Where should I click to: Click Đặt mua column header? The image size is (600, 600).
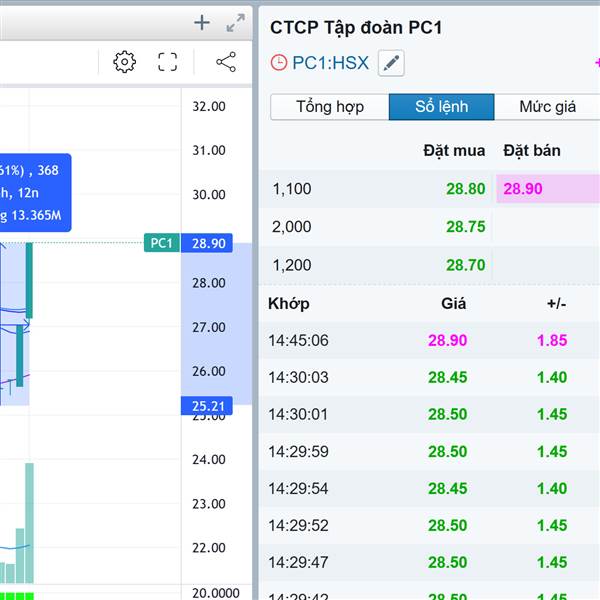click(x=454, y=150)
